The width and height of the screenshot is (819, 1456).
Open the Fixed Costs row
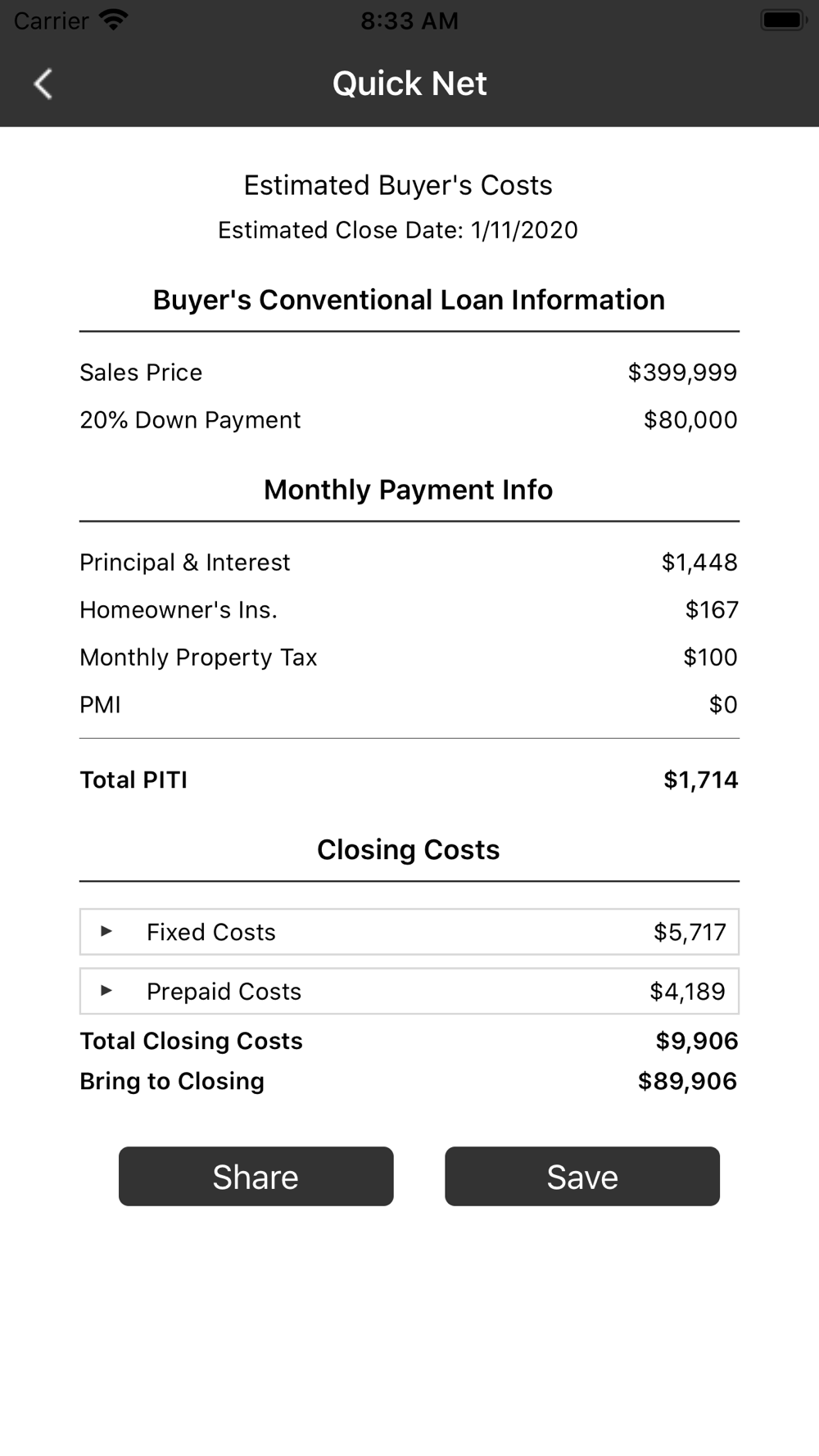(409, 932)
